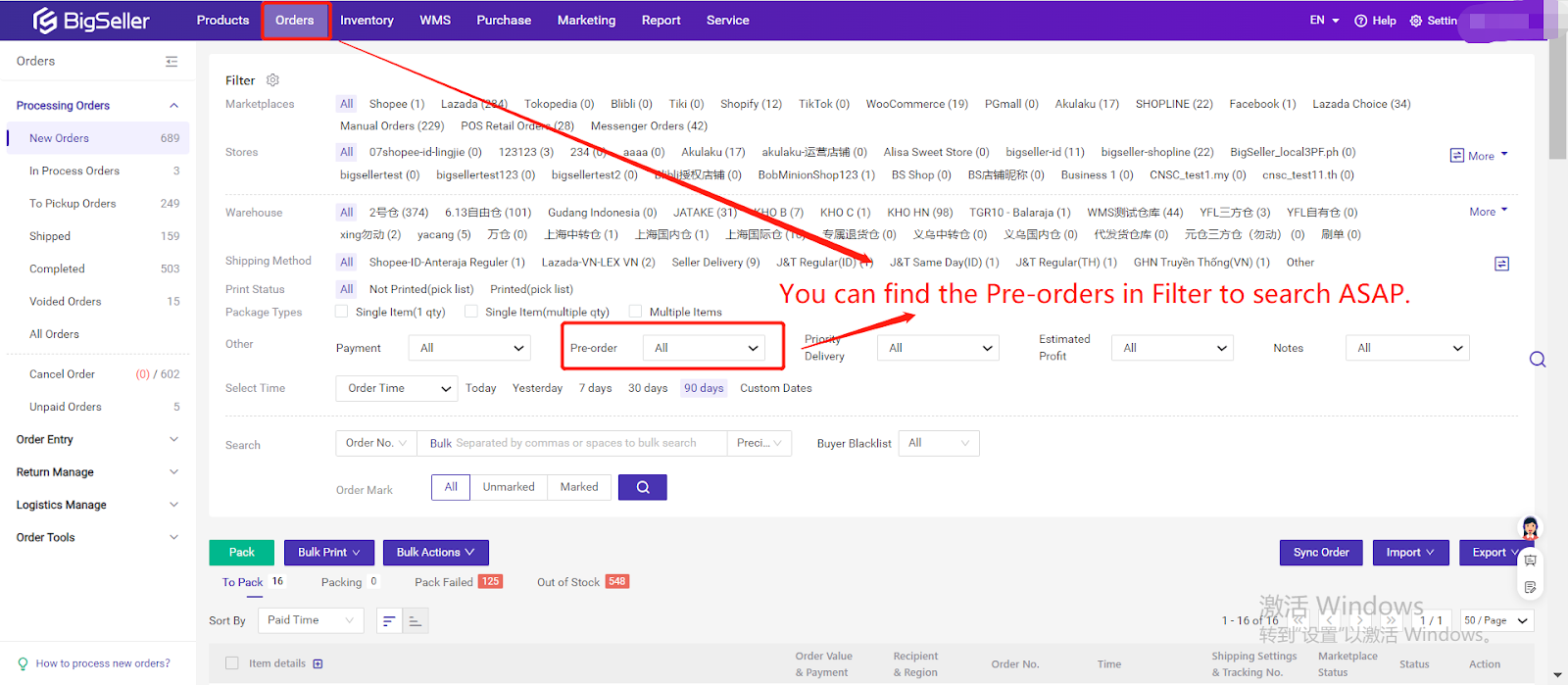Image resolution: width=1568 pixels, height=685 pixels.
Task: Expand the Return Manage section
Action: (x=98, y=472)
